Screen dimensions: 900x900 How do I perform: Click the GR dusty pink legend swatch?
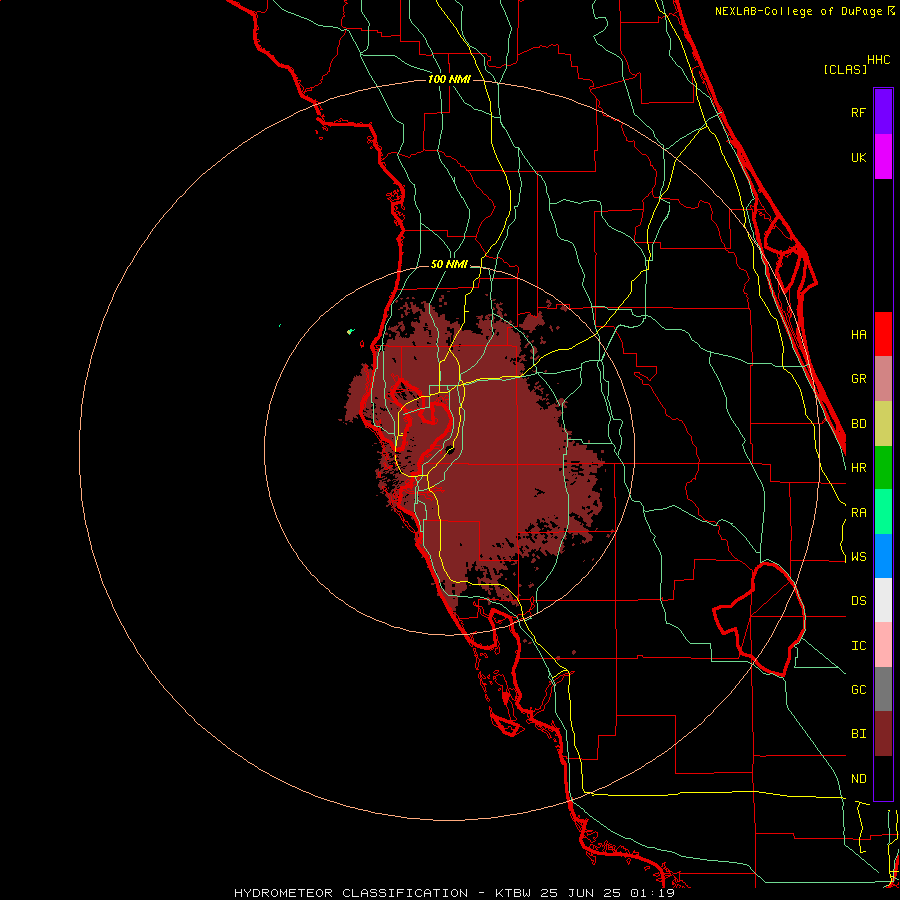pyautogui.click(x=883, y=379)
